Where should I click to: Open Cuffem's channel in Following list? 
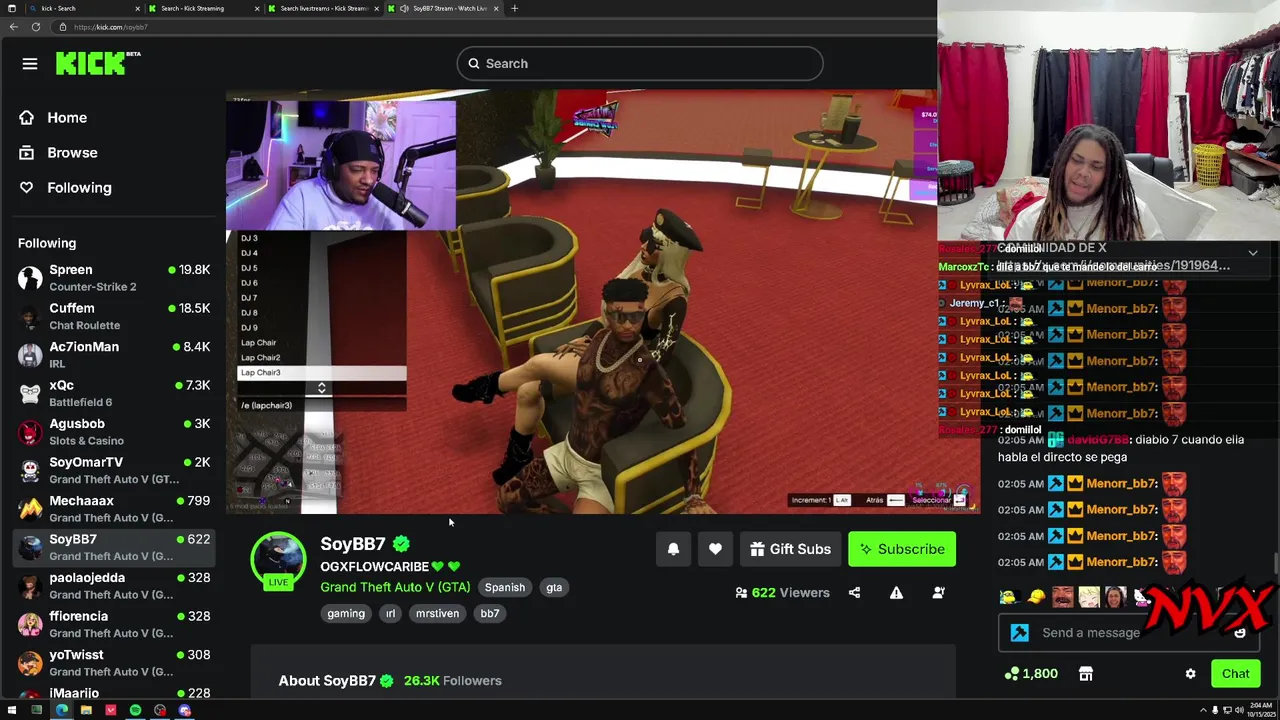point(115,316)
